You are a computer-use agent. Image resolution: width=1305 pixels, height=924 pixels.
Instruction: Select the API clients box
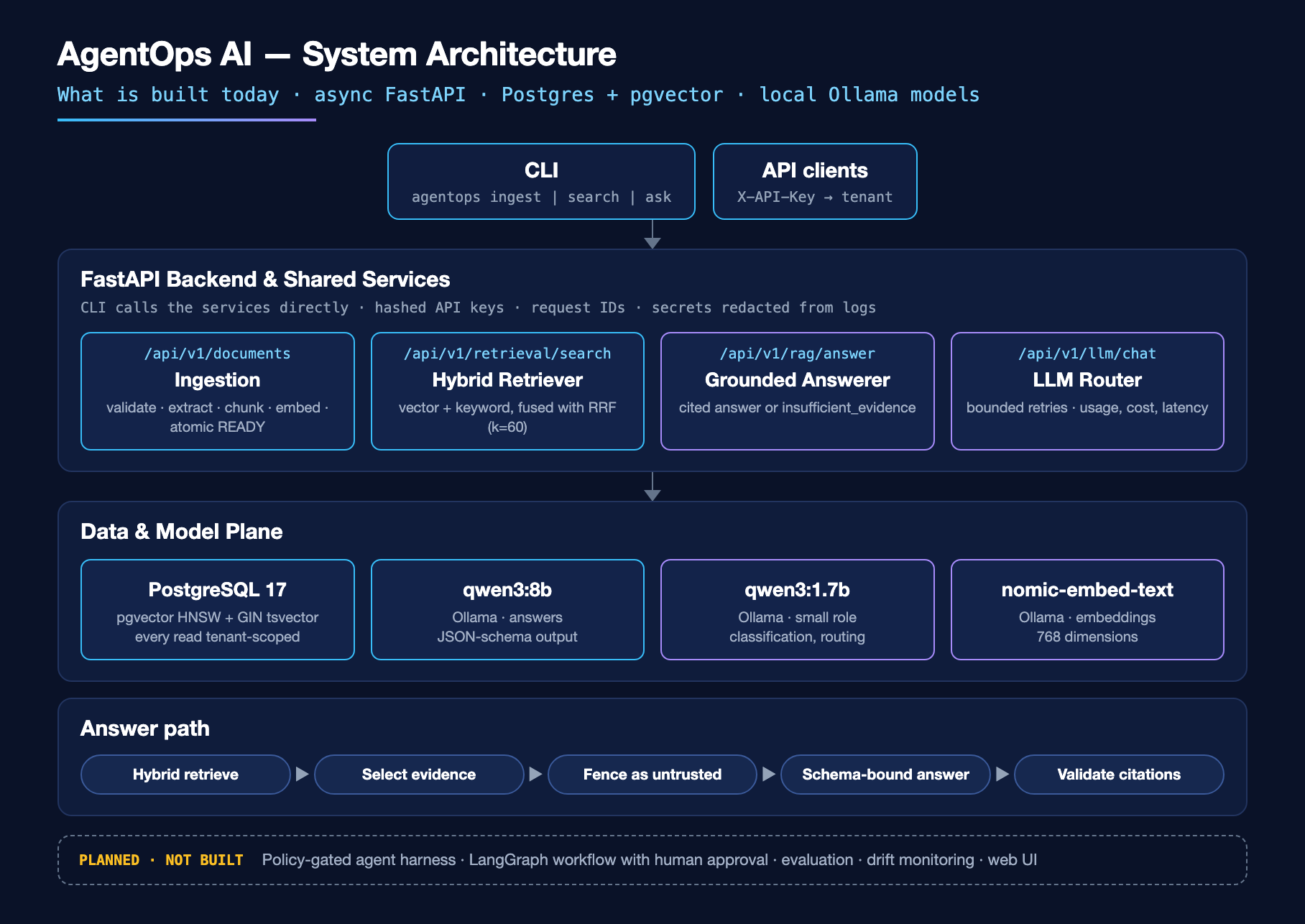tap(815, 181)
